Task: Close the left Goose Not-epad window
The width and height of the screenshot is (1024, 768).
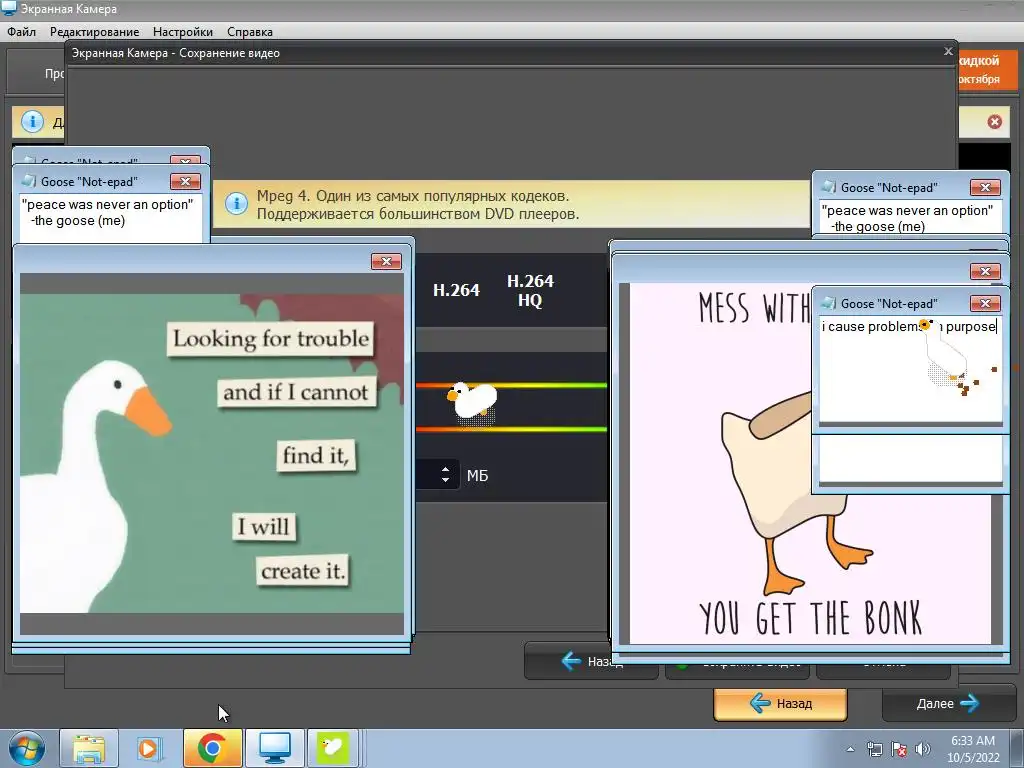Action: click(185, 181)
